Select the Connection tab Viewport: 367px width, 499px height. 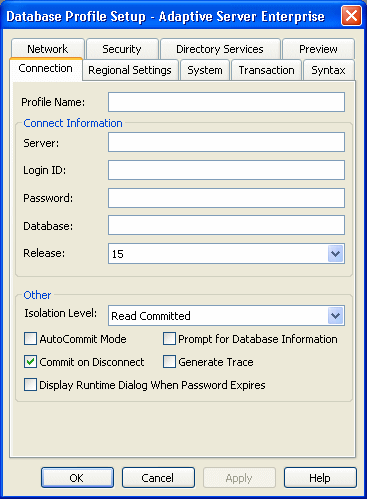coord(46,68)
